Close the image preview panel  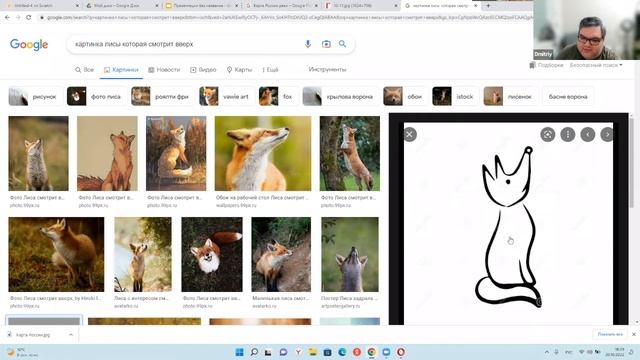[410, 134]
